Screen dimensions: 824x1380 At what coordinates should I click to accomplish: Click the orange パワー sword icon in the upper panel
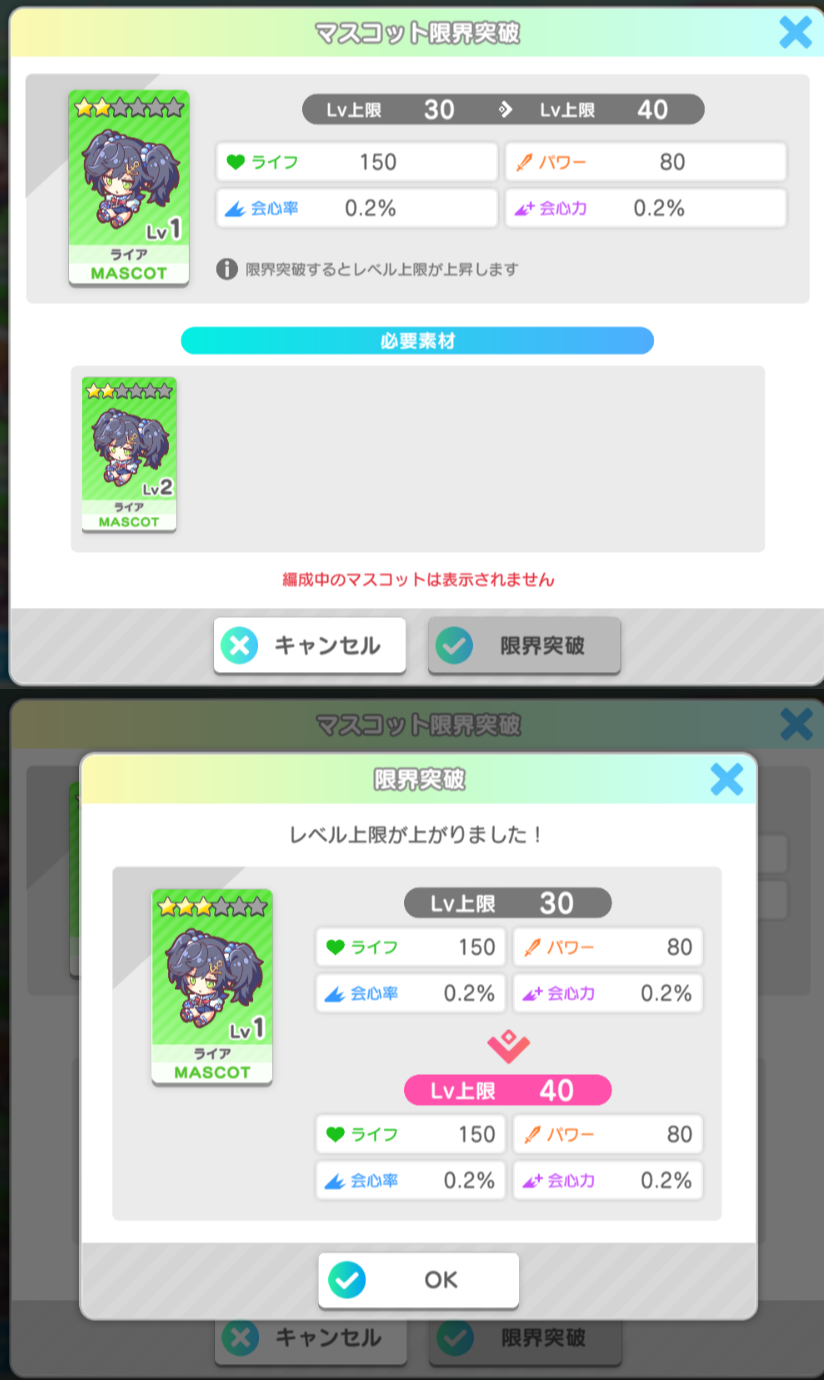point(523,162)
